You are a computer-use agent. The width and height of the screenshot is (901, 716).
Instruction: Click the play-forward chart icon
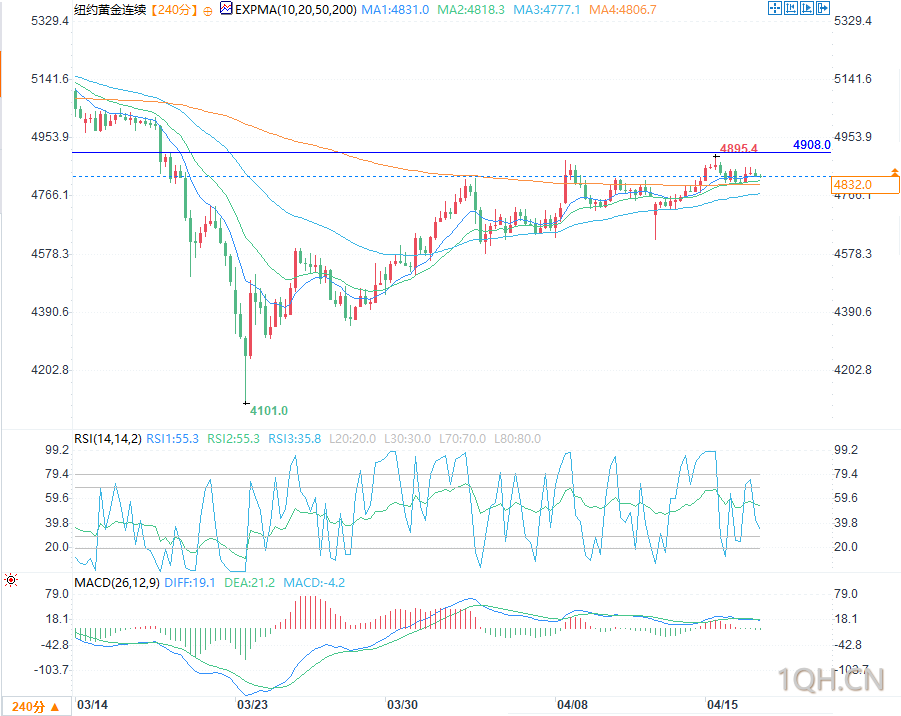807,8
